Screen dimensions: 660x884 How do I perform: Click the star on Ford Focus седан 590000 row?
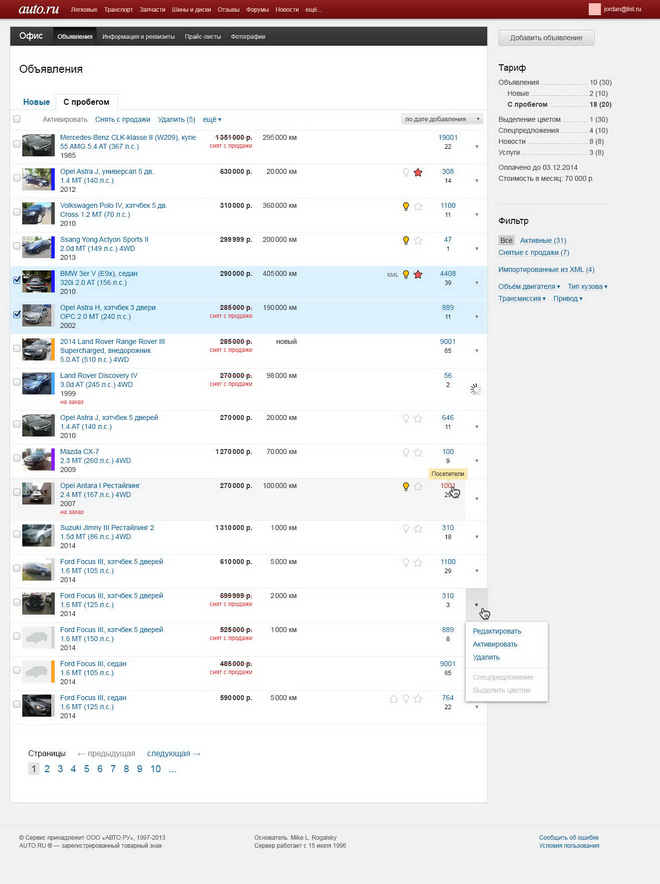tap(418, 699)
